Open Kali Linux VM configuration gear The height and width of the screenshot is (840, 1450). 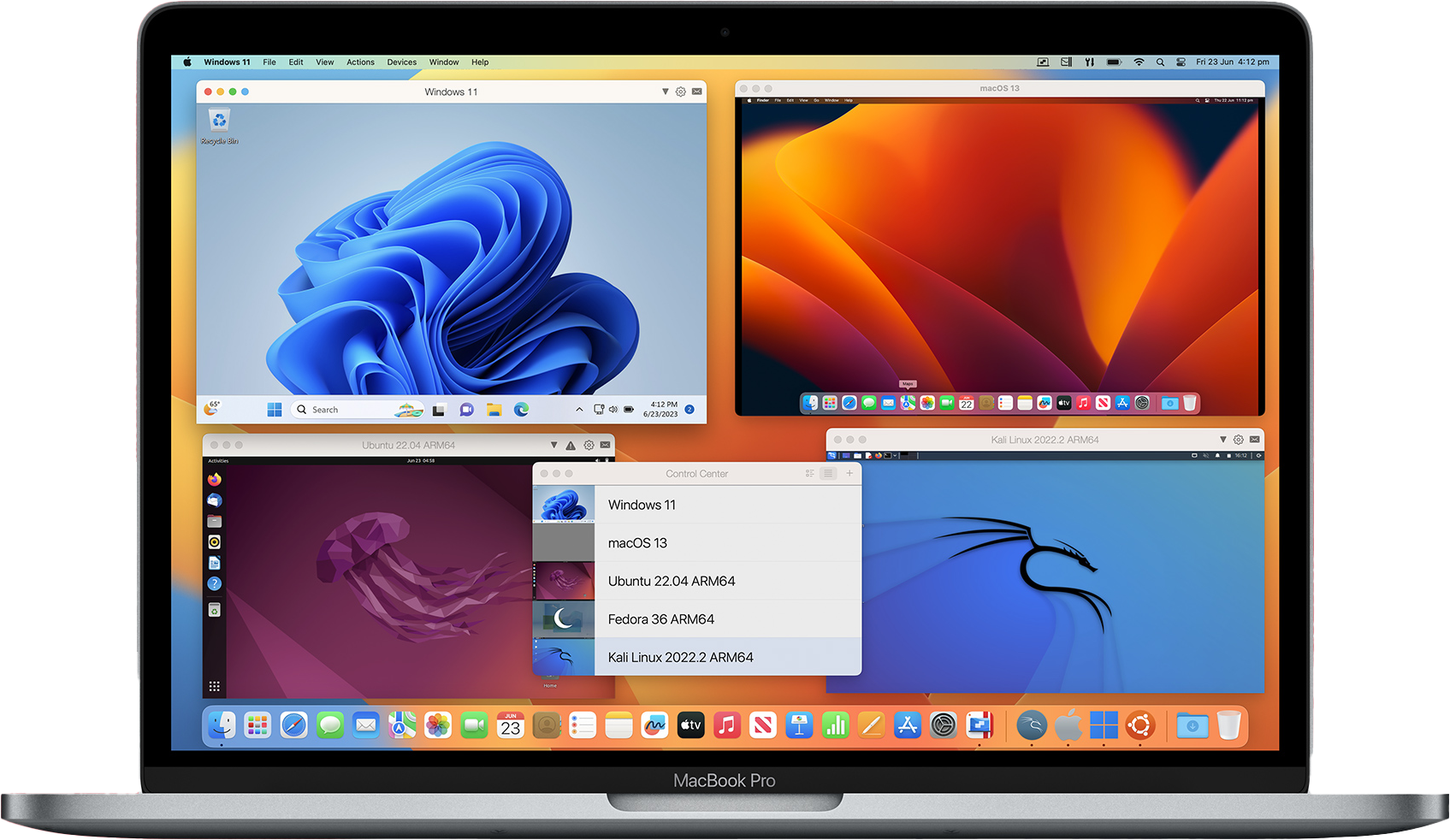click(x=1238, y=440)
